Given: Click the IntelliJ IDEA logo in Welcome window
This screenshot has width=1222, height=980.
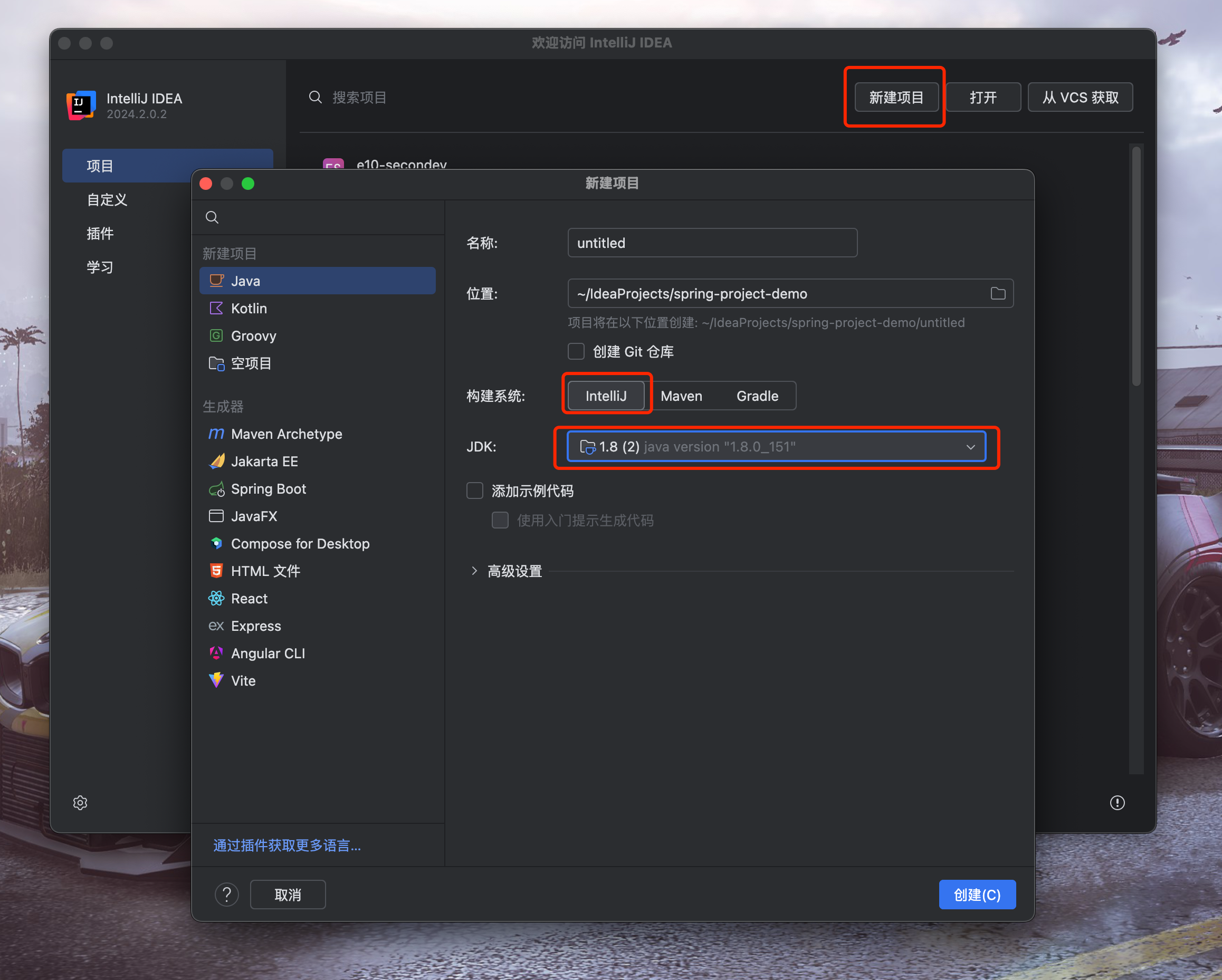Looking at the screenshot, I should [81, 105].
